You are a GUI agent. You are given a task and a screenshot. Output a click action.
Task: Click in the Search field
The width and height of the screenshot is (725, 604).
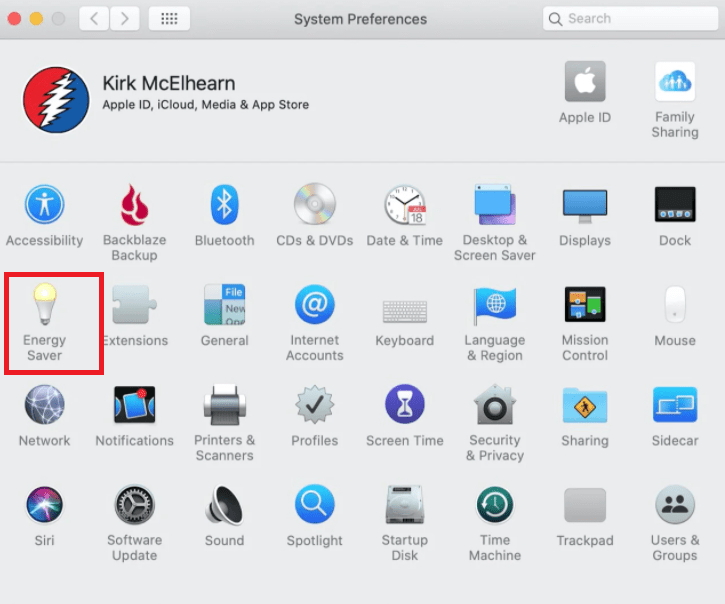point(635,19)
